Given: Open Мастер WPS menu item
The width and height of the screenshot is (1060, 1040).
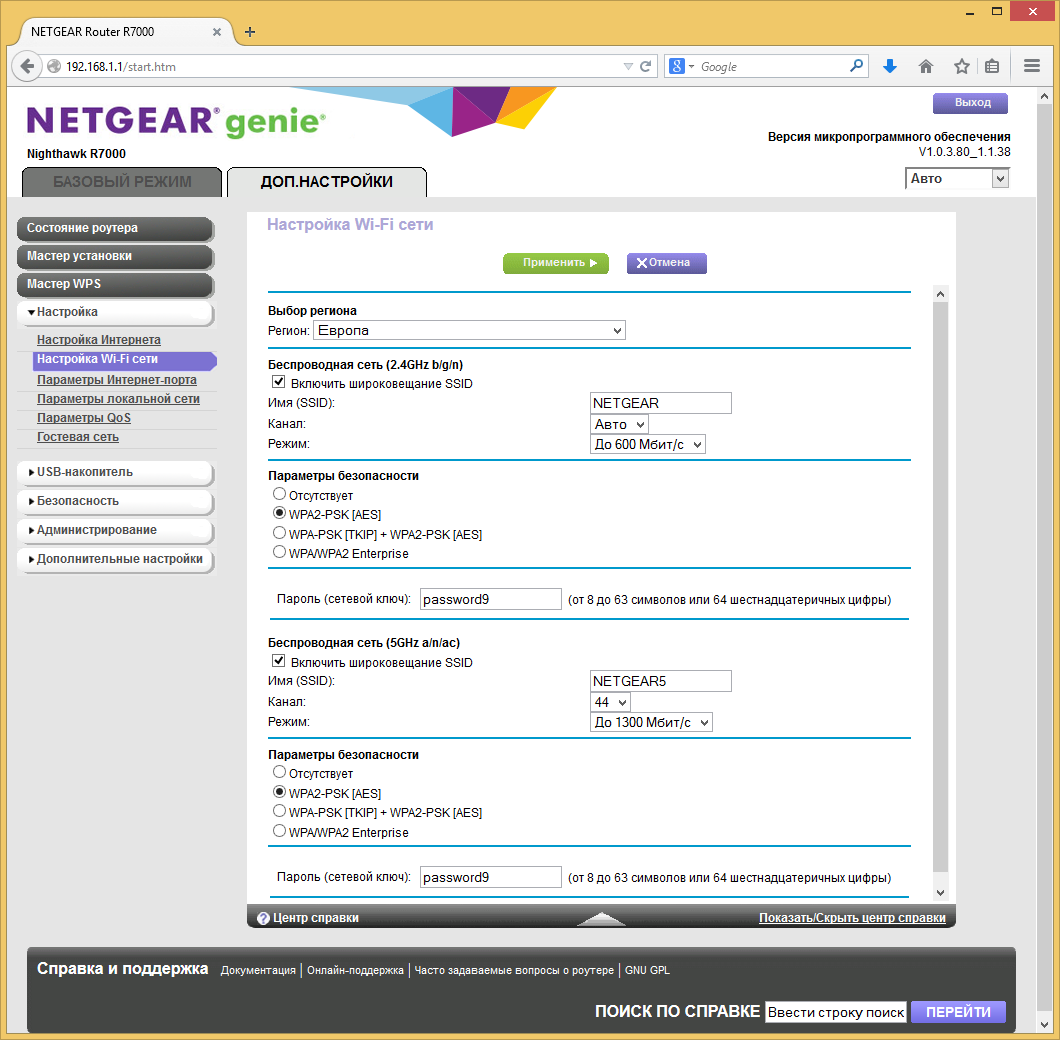Looking at the screenshot, I should pyautogui.click(x=116, y=284).
